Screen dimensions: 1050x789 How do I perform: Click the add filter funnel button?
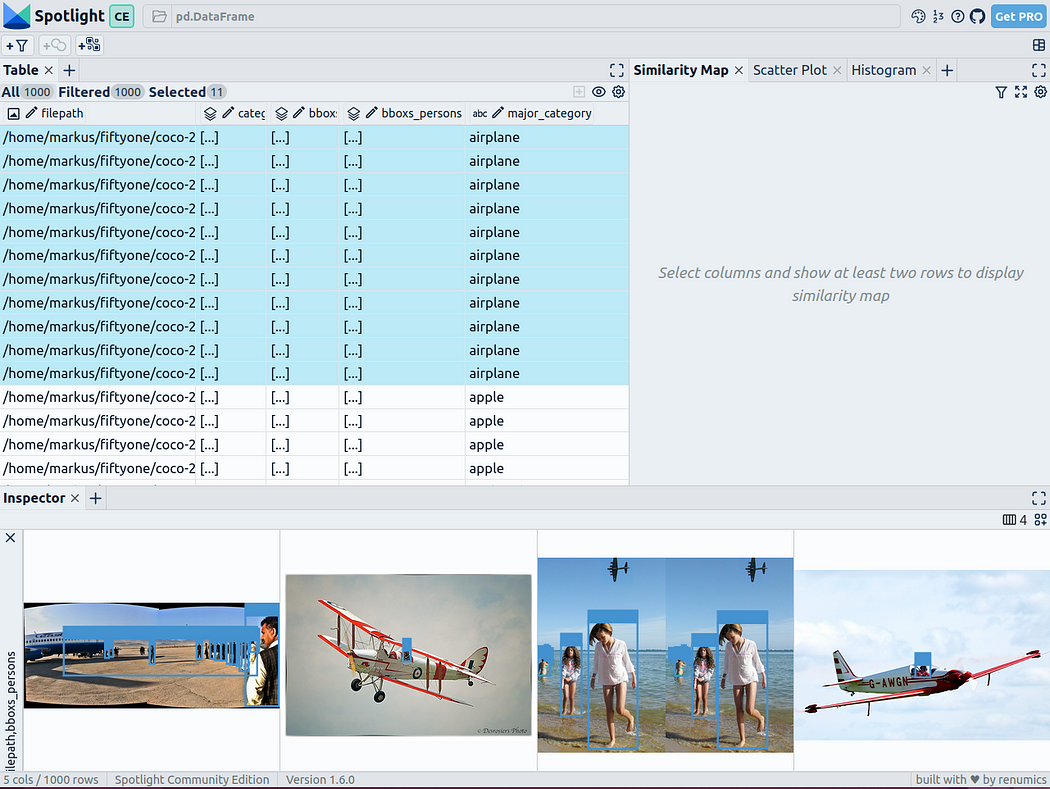pos(18,45)
